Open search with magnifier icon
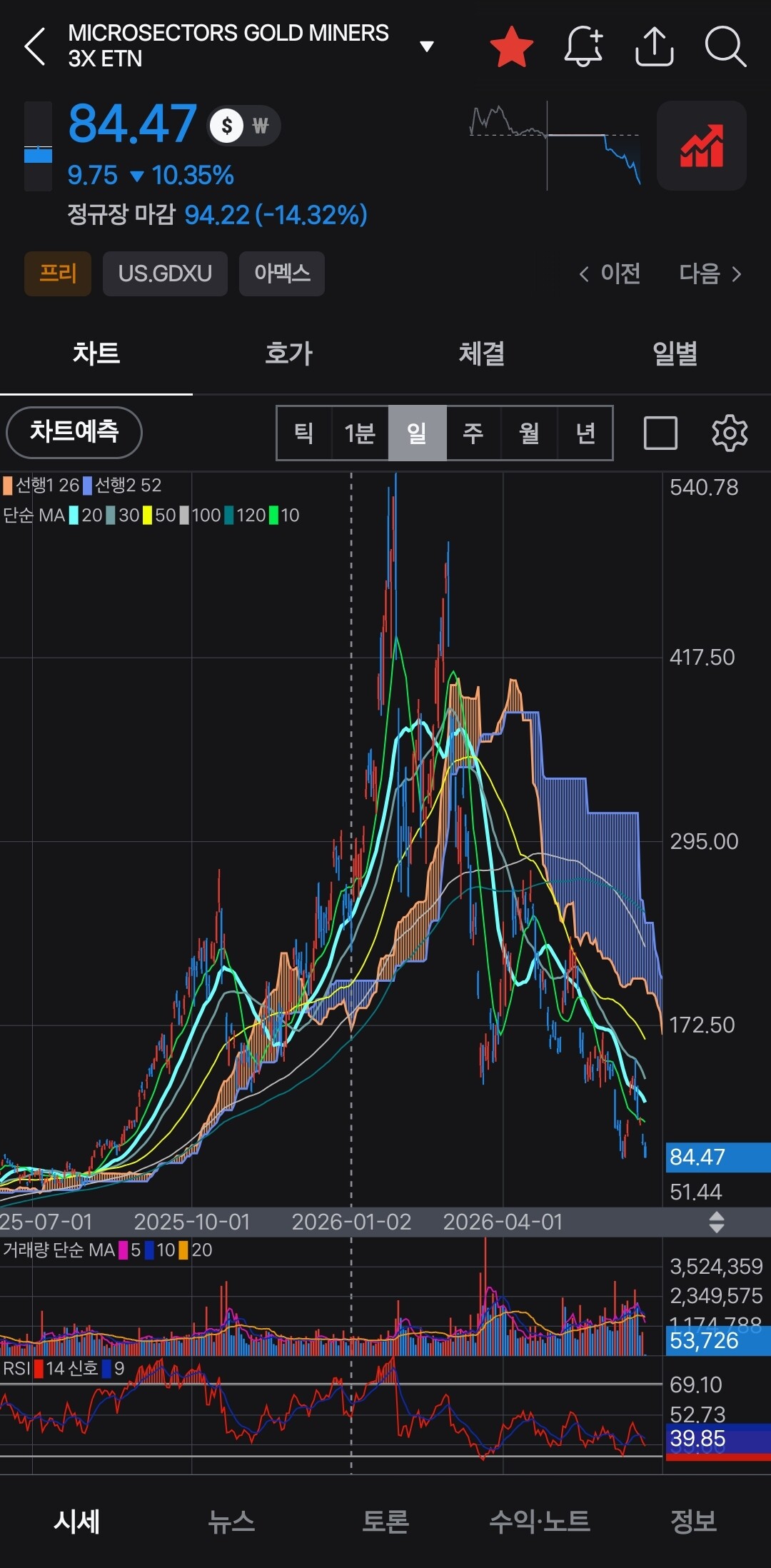Viewport: 771px width, 1568px height. (725, 46)
